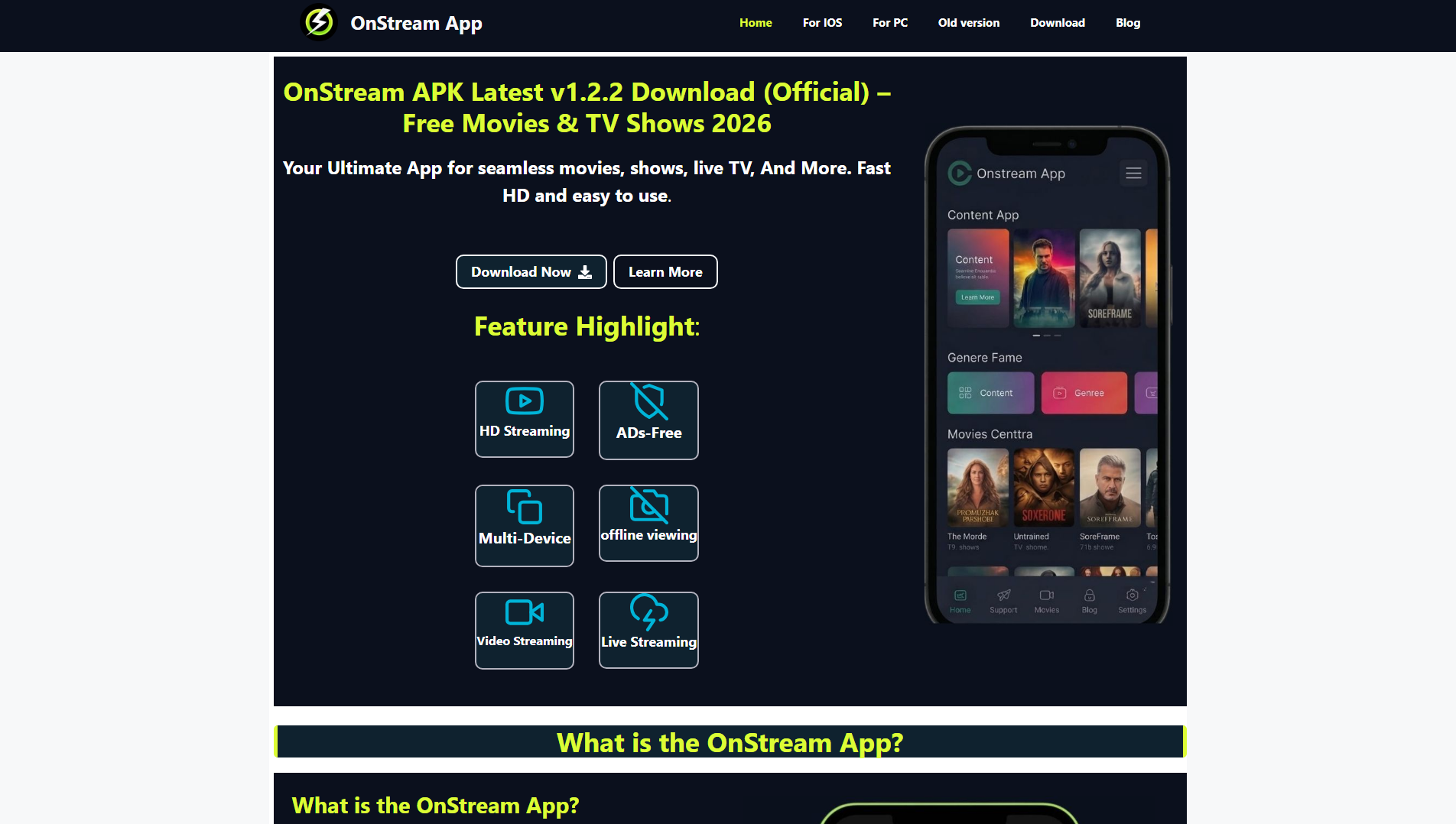The width and height of the screenshot is (1456, 824).
Task: Open the For PC menu item
Action: tap(890, 23)
